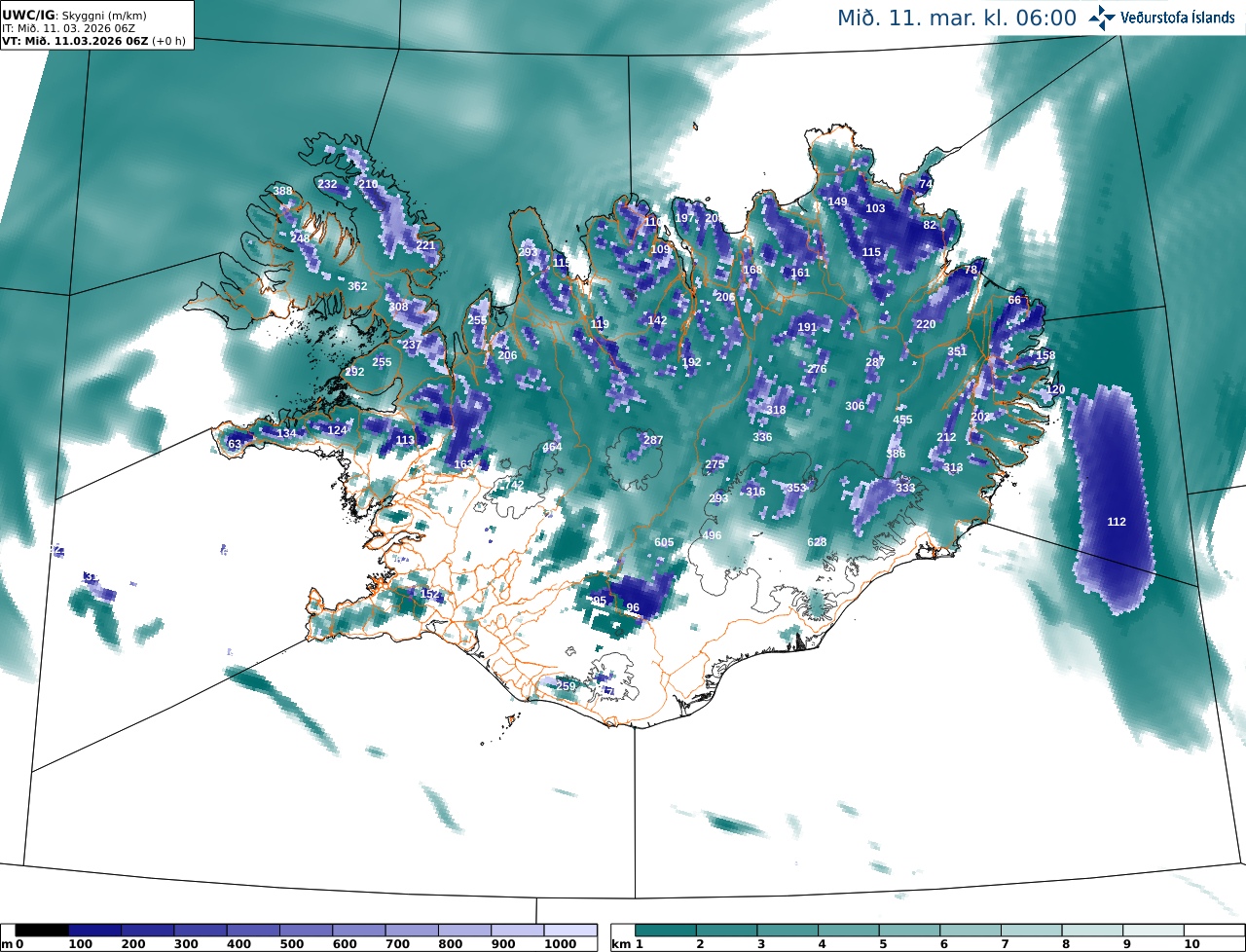Image resolution: width=1246 pixels, height=952 pixels.
Task: Click the Veðurstofa Íslands logo icon
Action: click(x=1102, y=17)
